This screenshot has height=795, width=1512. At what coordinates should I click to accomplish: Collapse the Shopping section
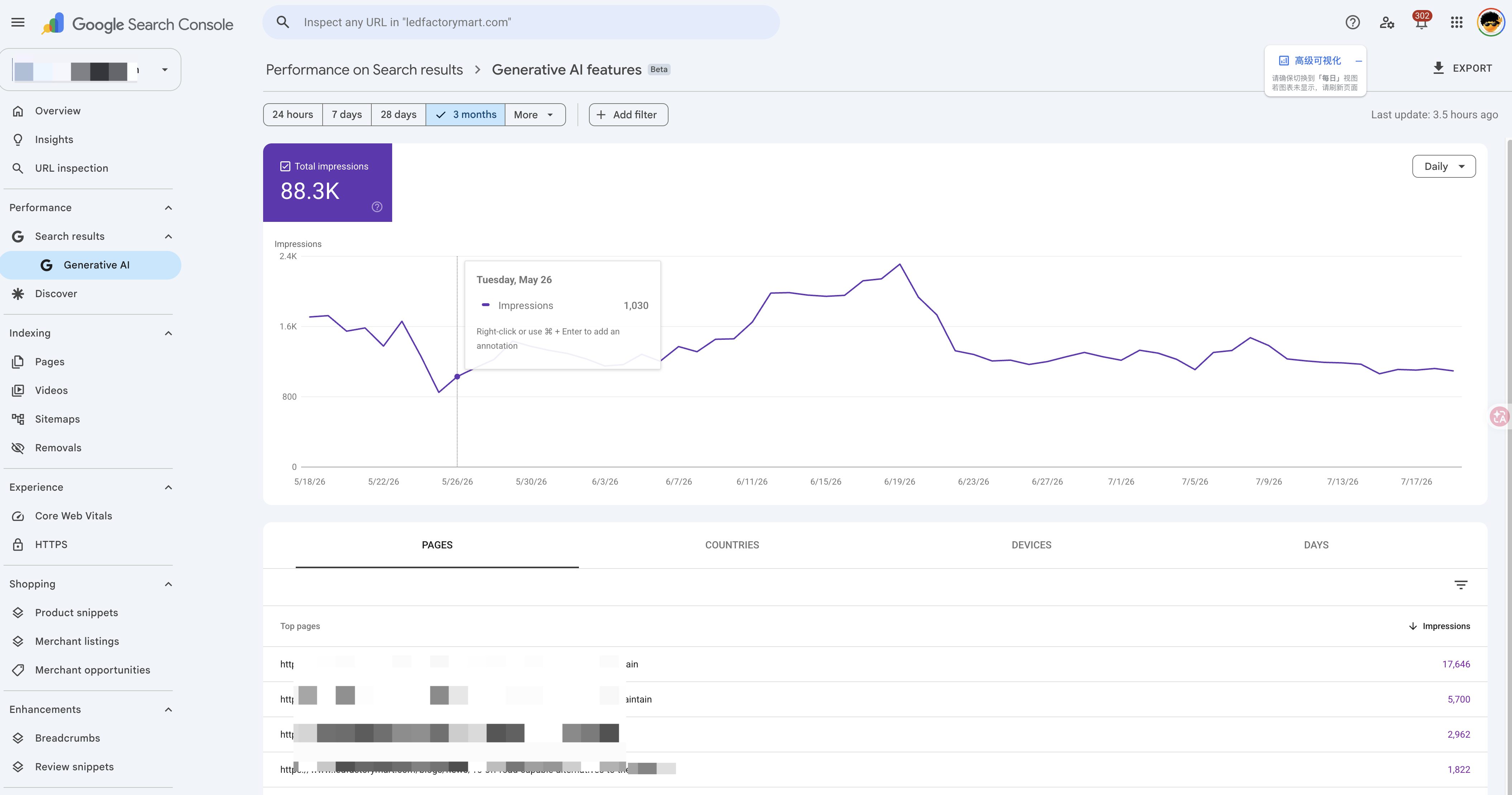click(168, 584)
